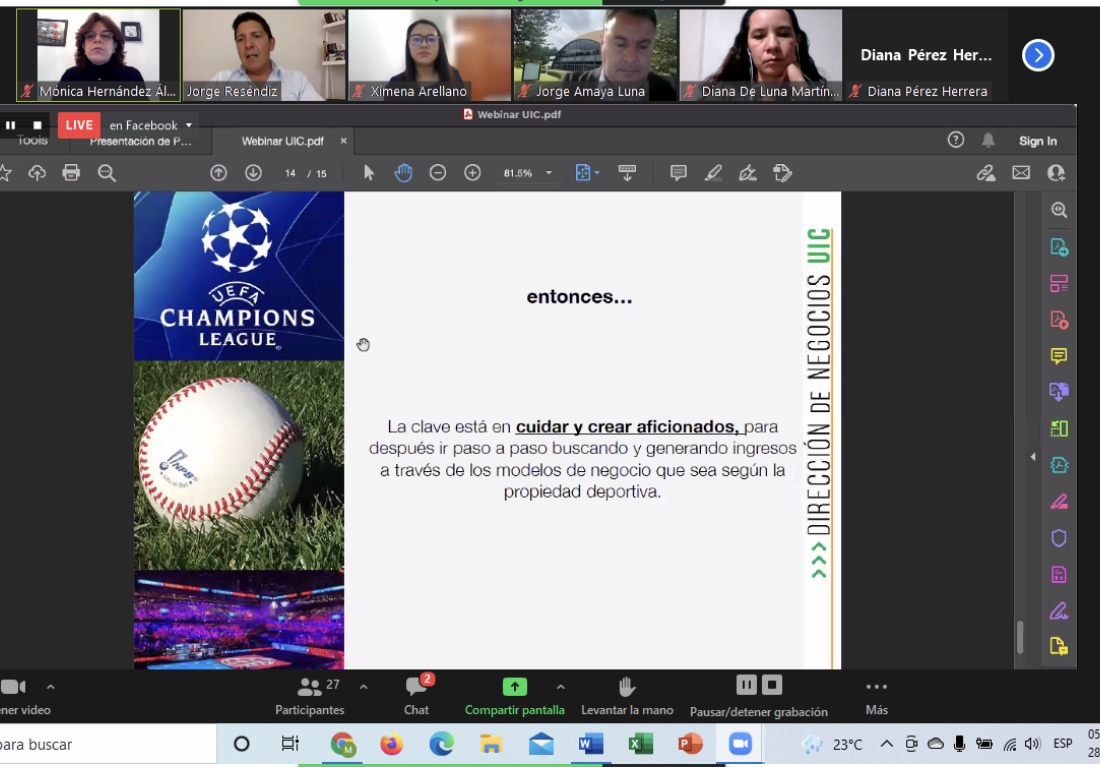Go to next page with down arrow
Screen dimensions: 1100x767
click(253, 173)
